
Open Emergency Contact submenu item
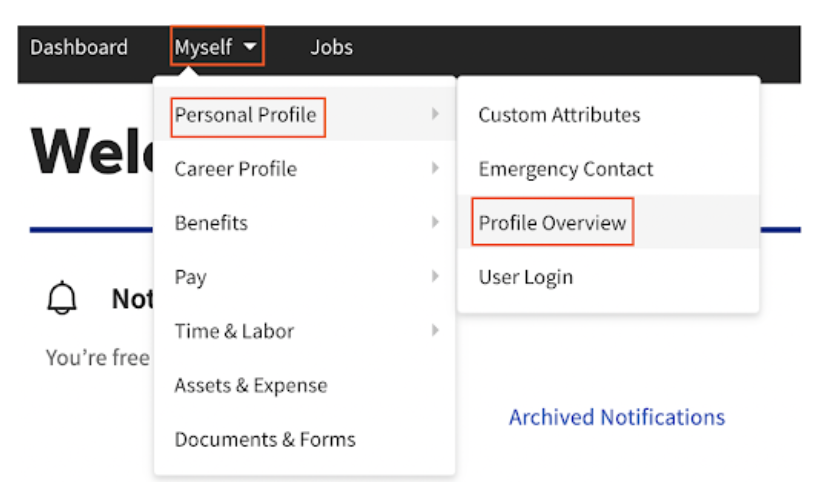click(566, 169)
